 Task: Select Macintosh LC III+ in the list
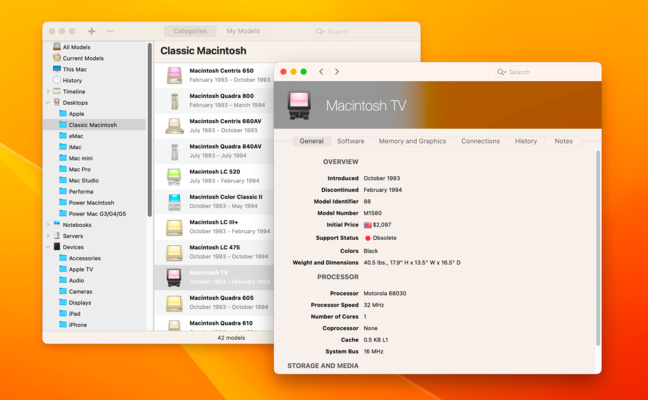tap(214, 226)
